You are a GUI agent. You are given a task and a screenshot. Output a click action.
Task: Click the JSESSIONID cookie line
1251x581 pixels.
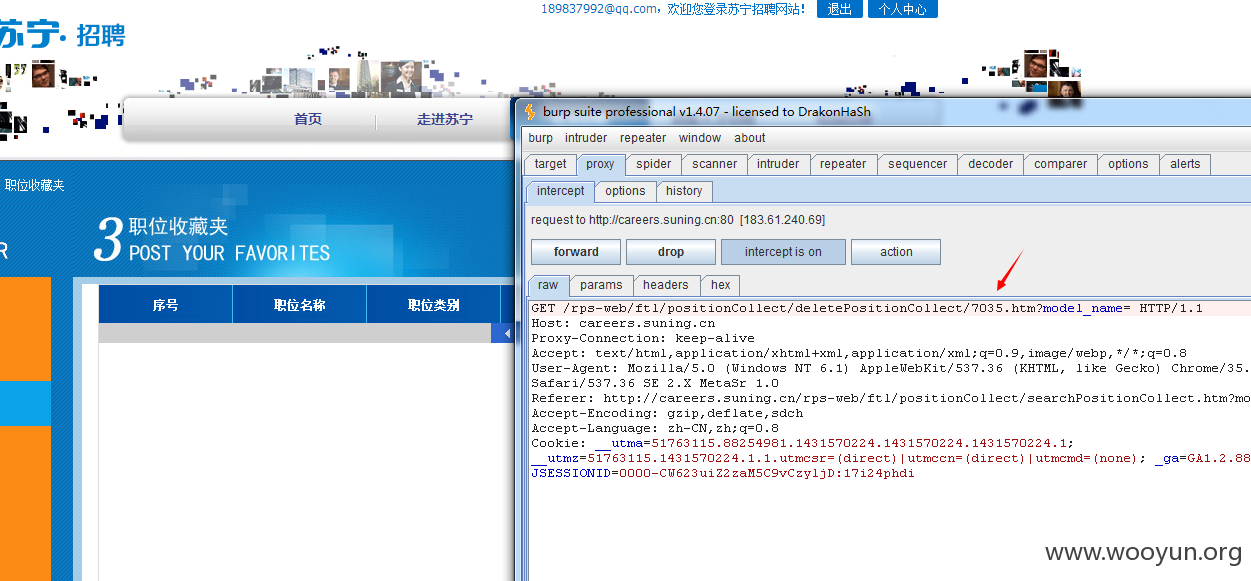722,474
